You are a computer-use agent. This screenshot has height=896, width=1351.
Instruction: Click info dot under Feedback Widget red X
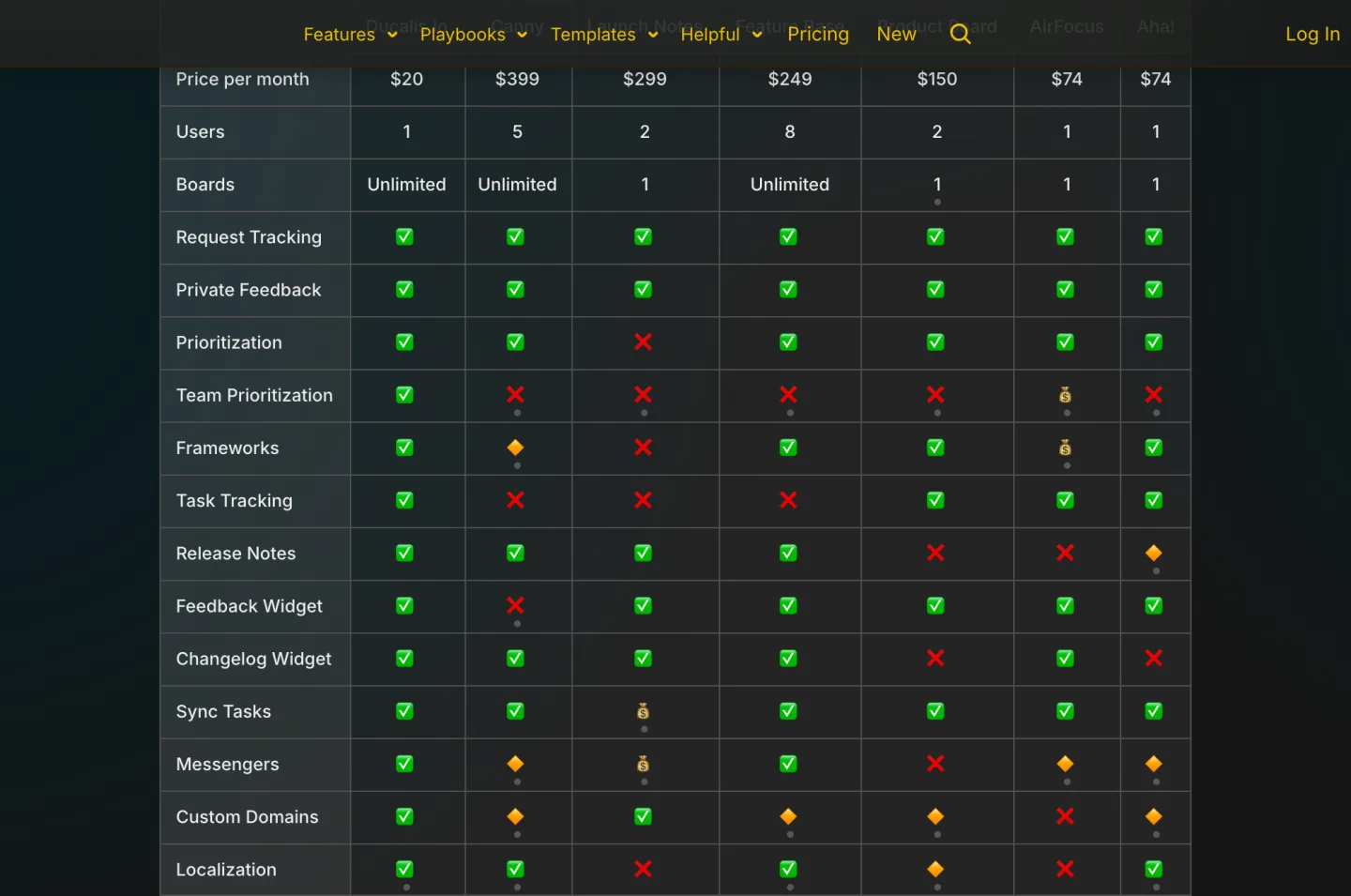tap(517, 624)
